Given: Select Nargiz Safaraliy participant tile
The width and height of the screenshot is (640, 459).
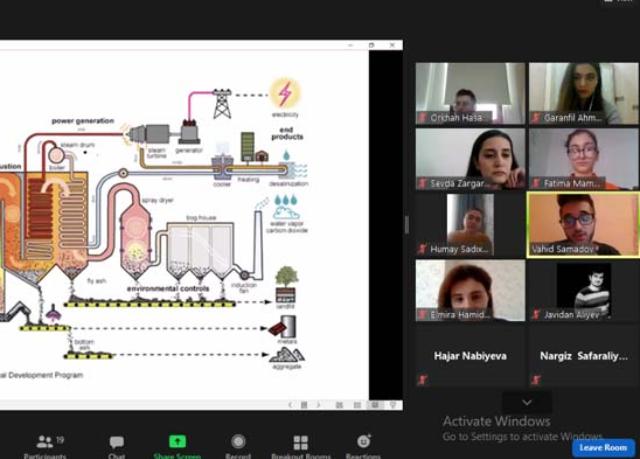Looking at the screenshot, I should click(584, 356).
